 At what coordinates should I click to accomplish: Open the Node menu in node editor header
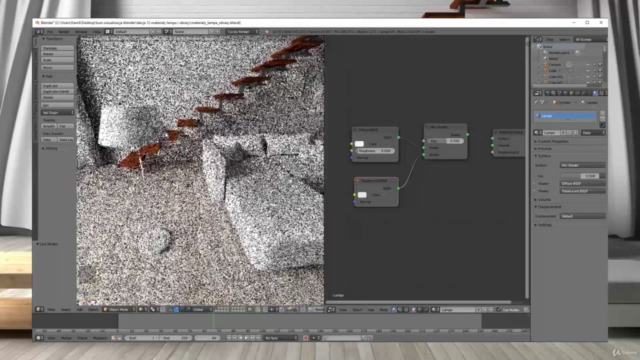(383, 310)
